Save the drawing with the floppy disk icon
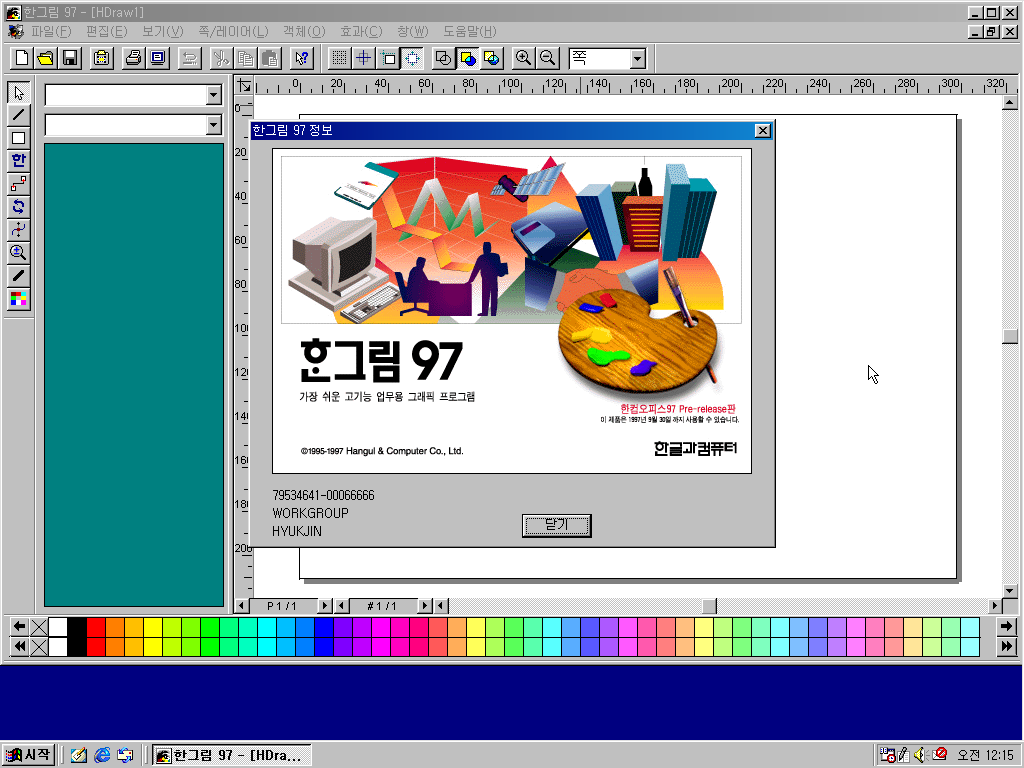This screenshot has width=1024, height=768. 70,58
